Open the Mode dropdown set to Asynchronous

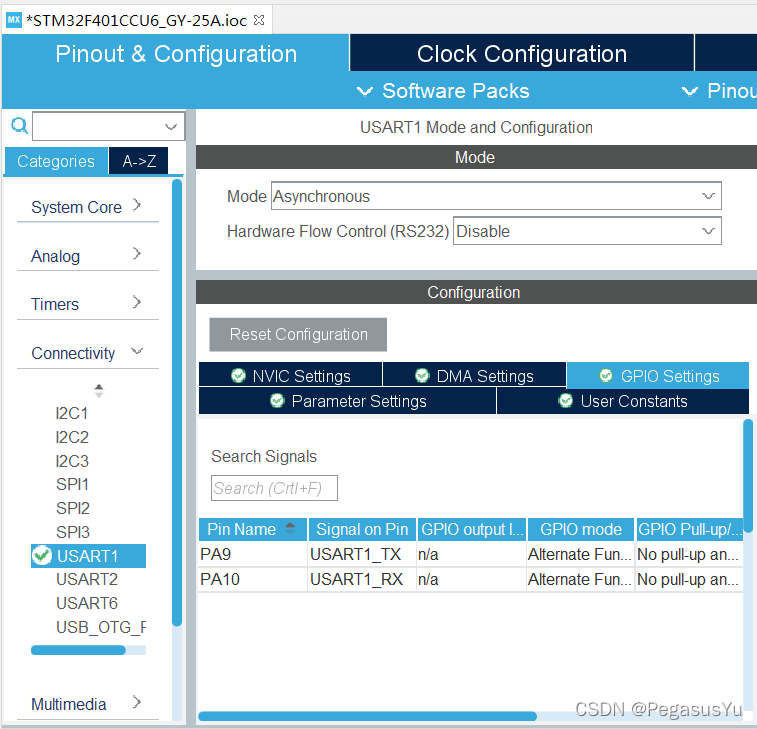pos(496,196)
